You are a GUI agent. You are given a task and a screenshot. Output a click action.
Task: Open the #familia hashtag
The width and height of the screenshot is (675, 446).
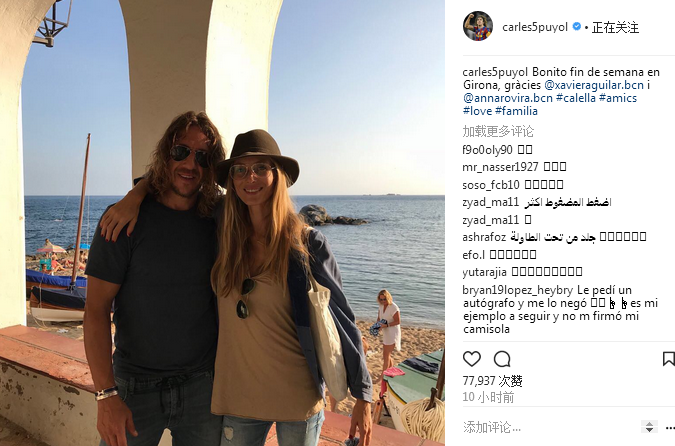pyautogui.click(x=516, y=111)
